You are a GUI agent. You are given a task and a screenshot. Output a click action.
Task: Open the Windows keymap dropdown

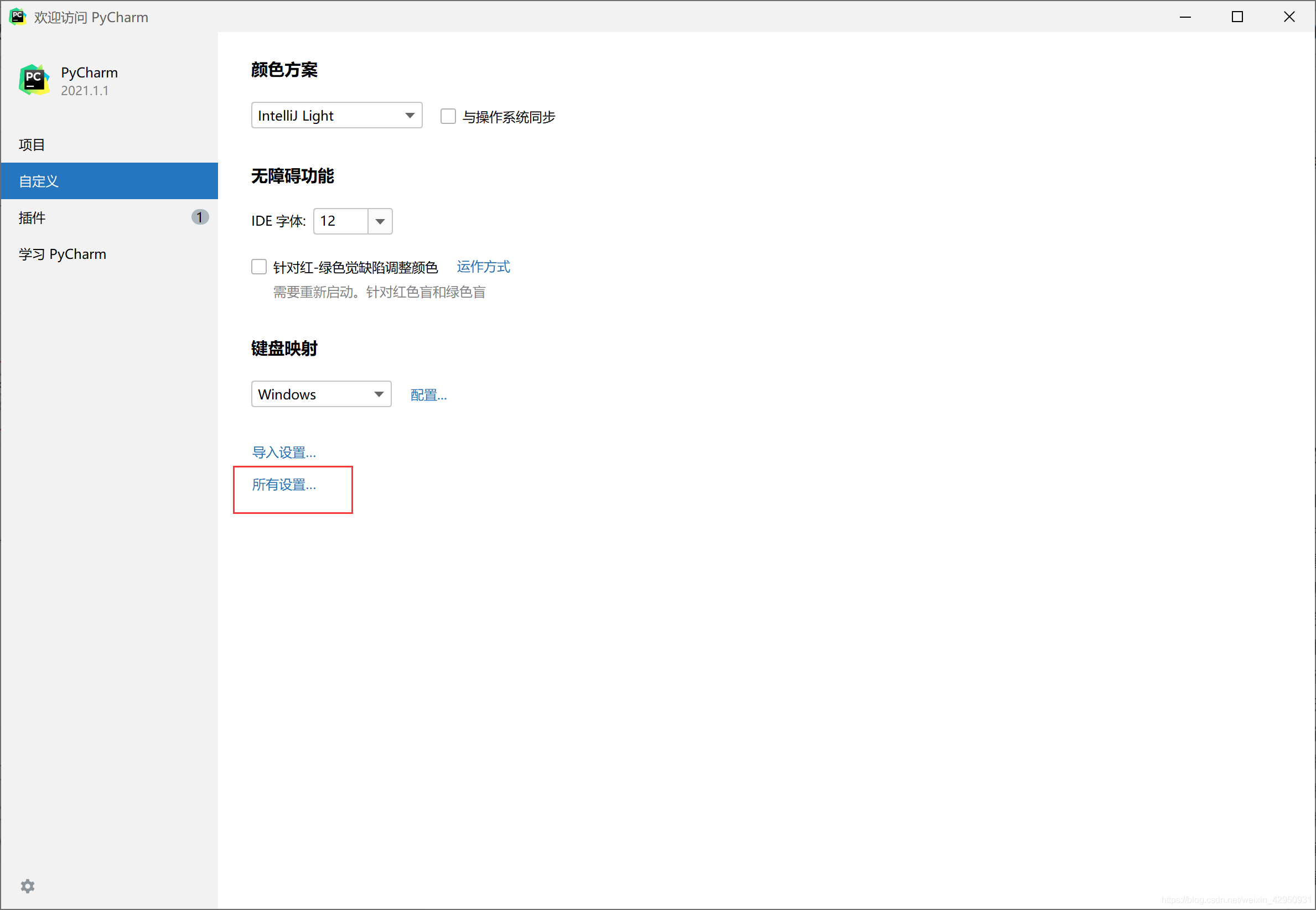pyautogui.click(x=321, y=394)
